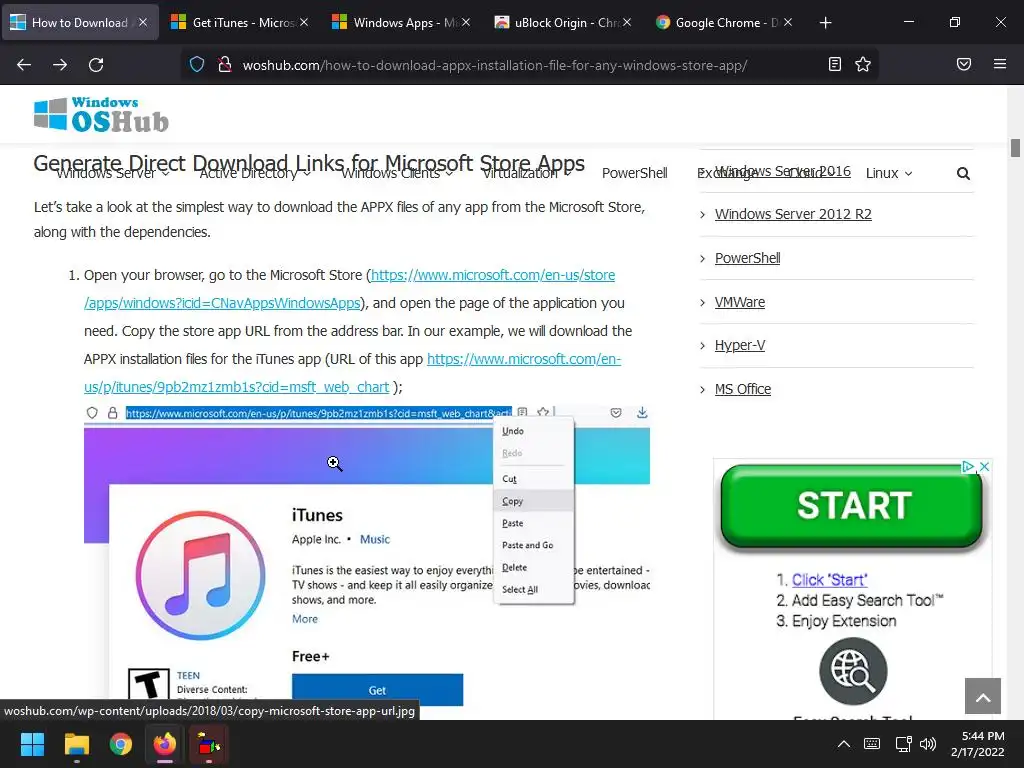Expand the Virtualization menu
The image size is (1024, 768).
click(x=526, y=173)
